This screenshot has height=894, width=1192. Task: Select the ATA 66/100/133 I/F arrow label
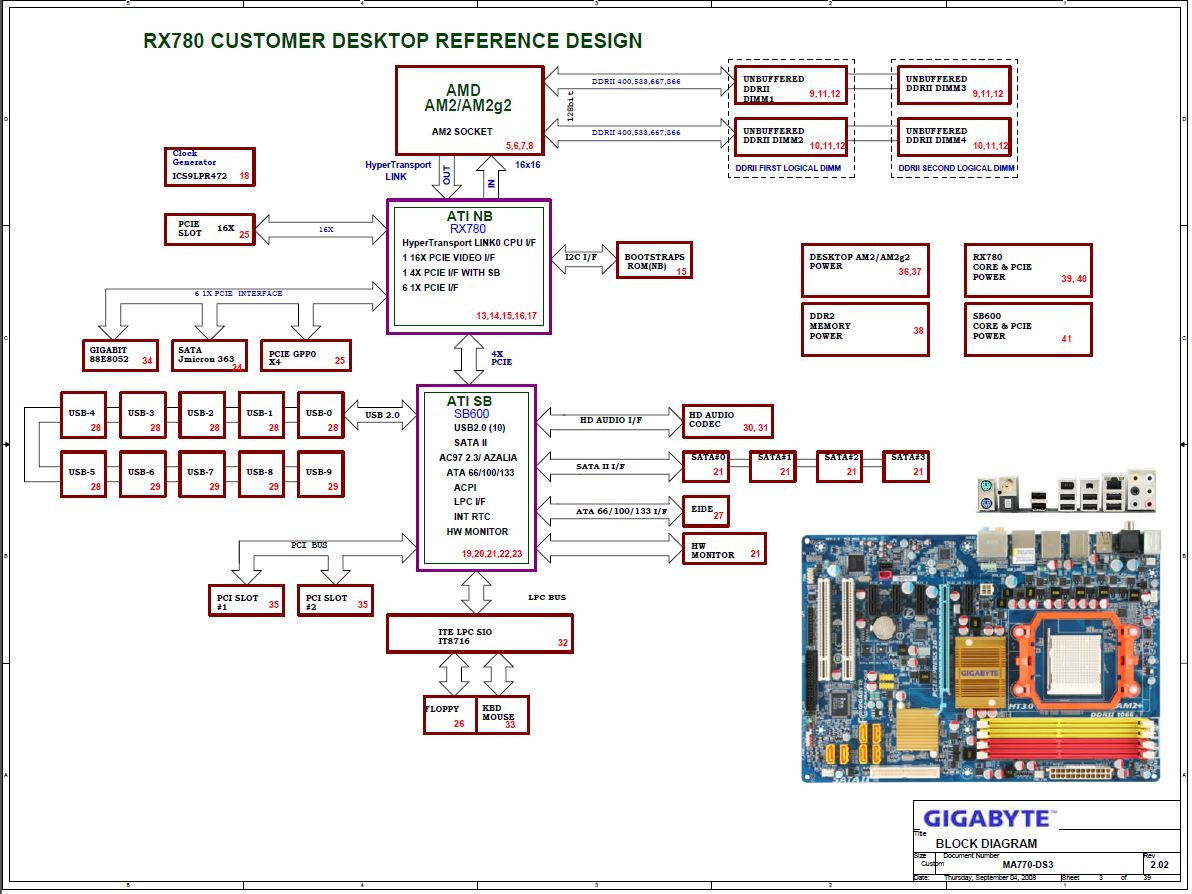pyautogui.click(x=621, y=511)
